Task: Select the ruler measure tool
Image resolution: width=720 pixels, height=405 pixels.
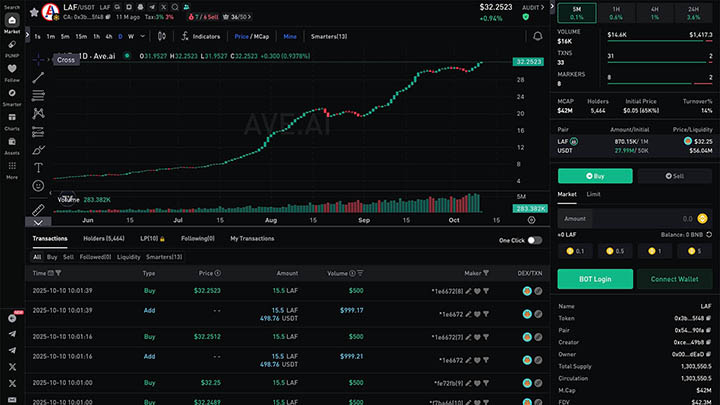Action: (38, 209)
